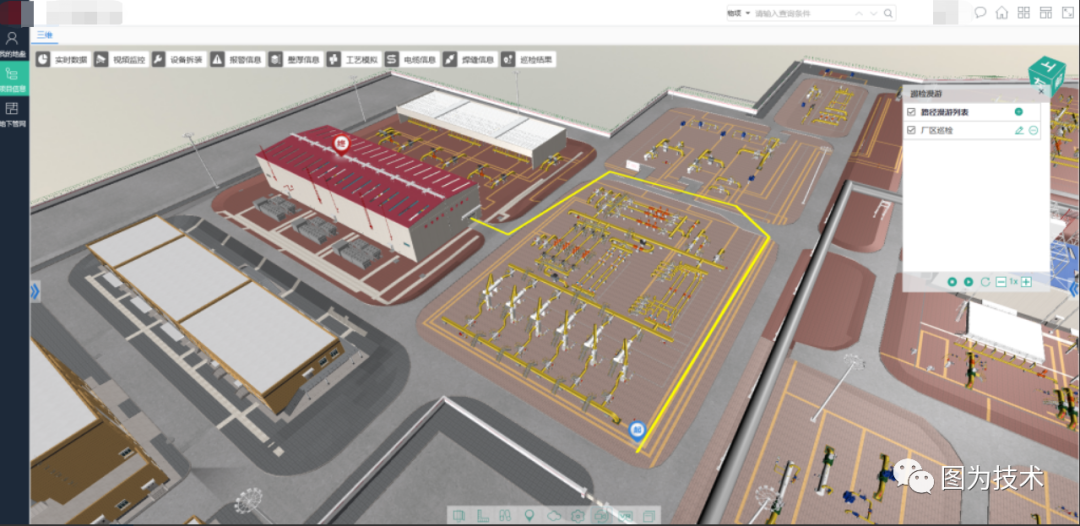Open the four-square grid view icon
This screenshot has height=526, width=1080.
(1024, 12)
